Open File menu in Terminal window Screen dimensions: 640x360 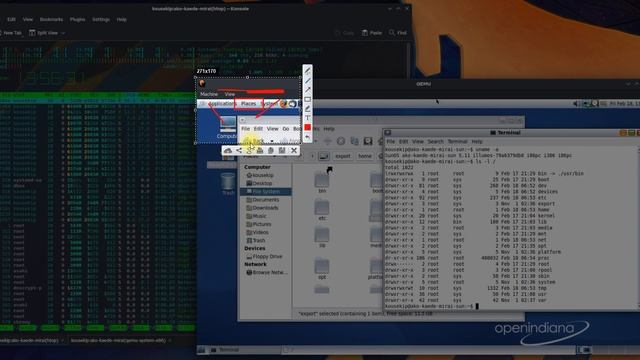pos(391,141)
